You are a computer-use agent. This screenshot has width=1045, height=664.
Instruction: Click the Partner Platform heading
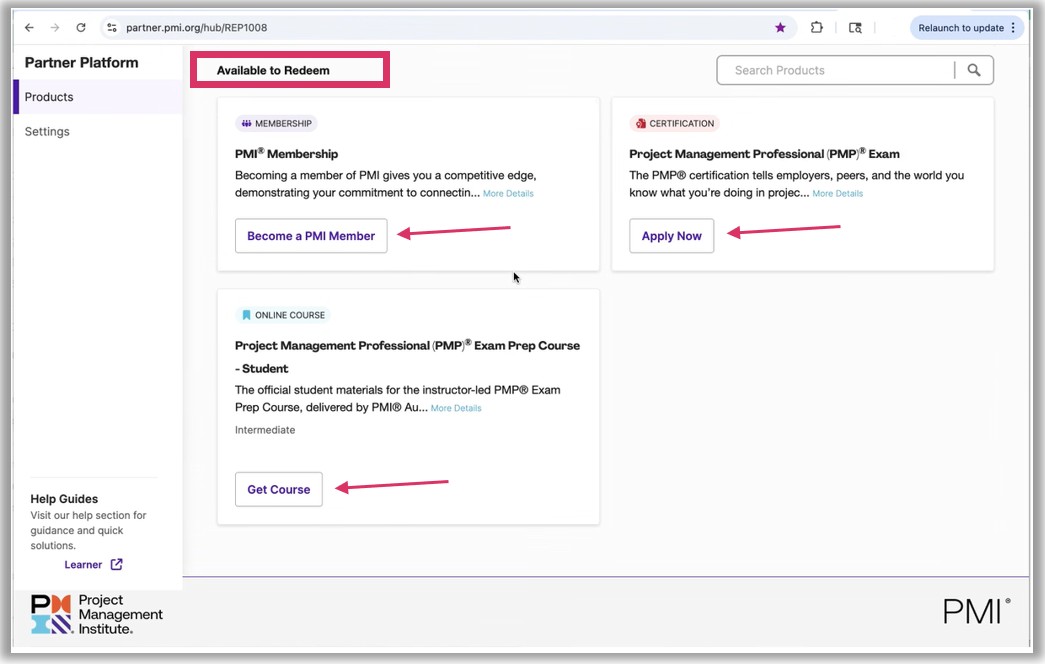tap(81, 63)
